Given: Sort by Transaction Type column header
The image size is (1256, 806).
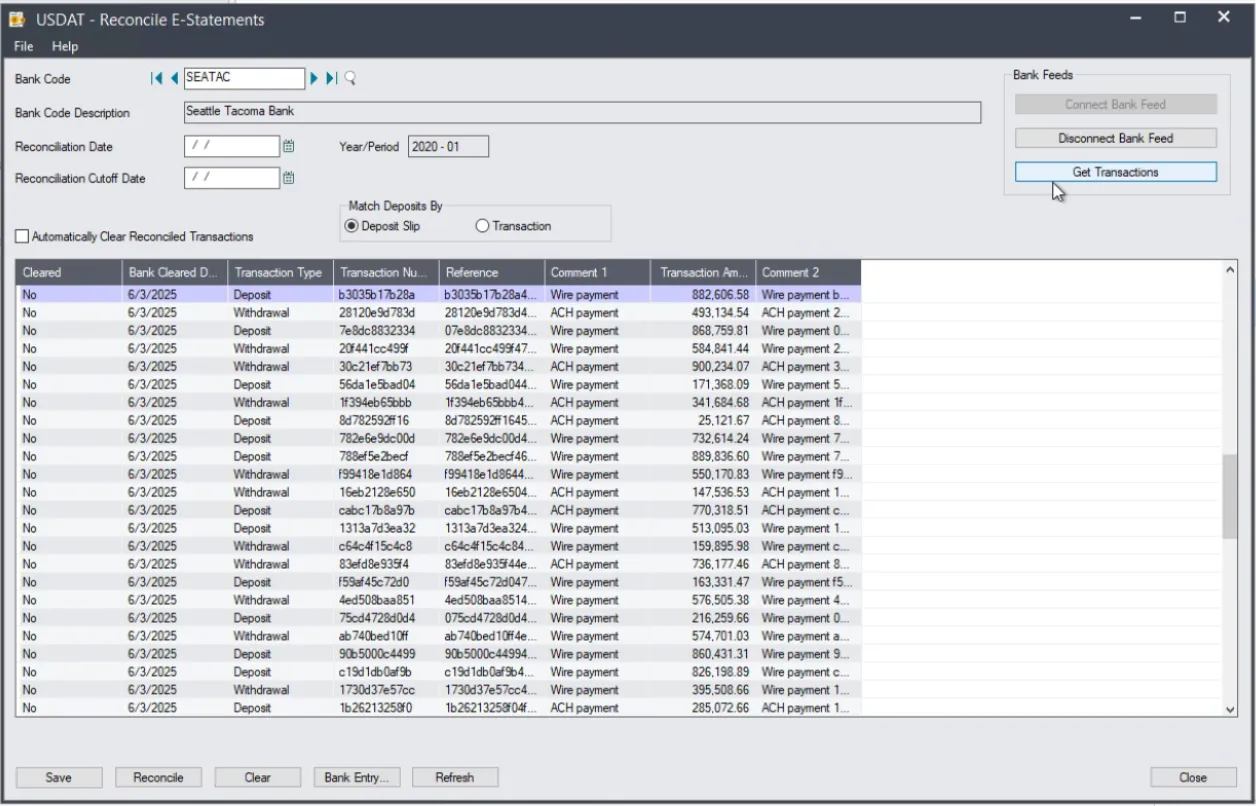Looking at the screenshot, I should [x=279, y=272].
